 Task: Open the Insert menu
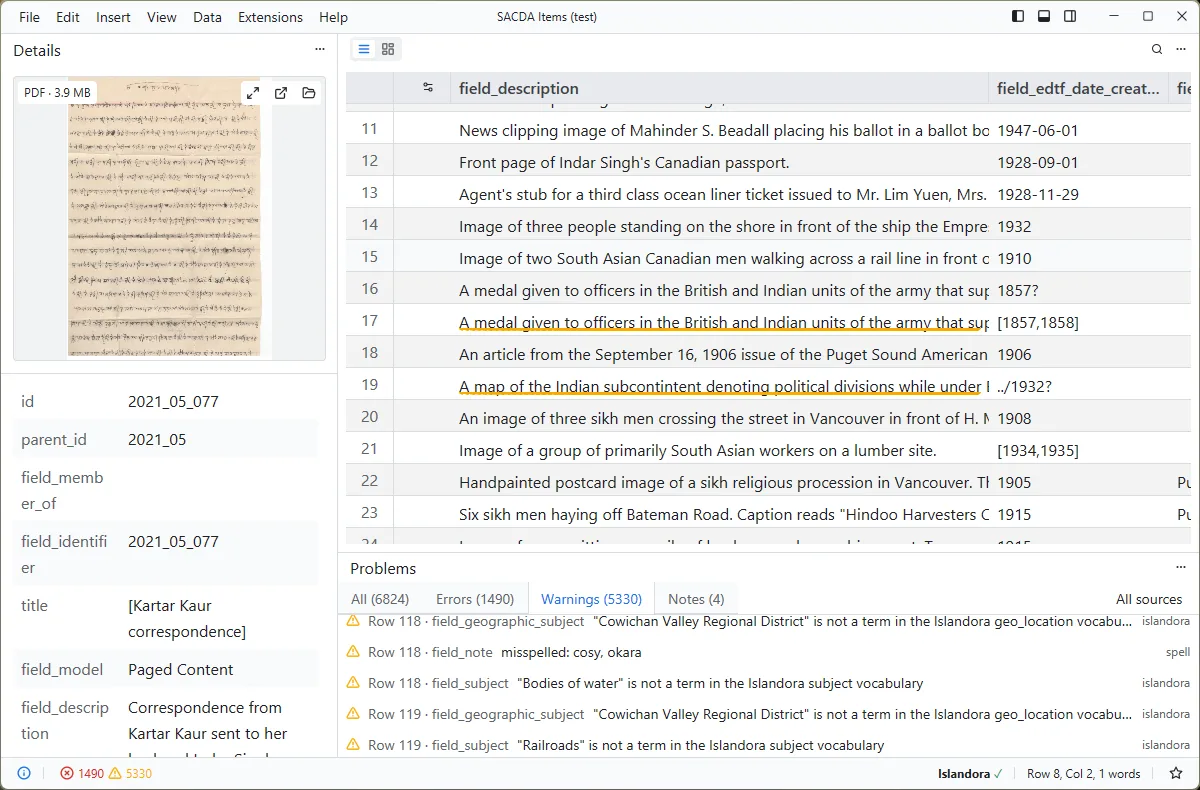[113, 17]
